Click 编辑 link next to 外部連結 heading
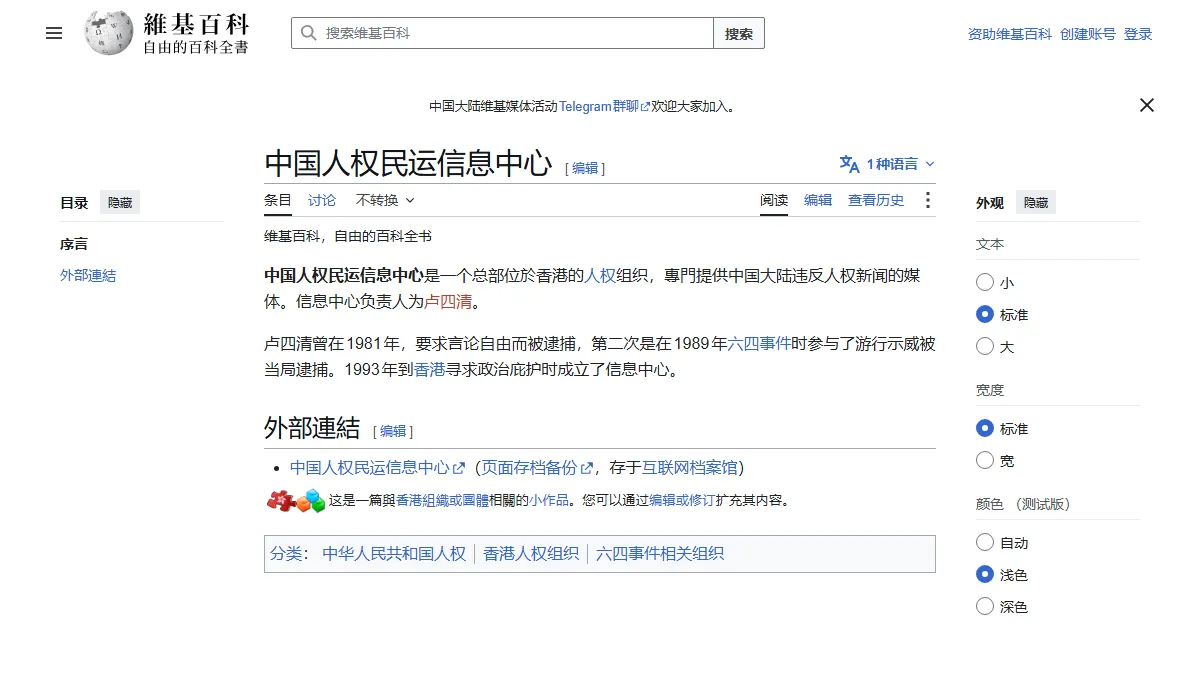Screen dimensions: 1200x675 point(393,431)
